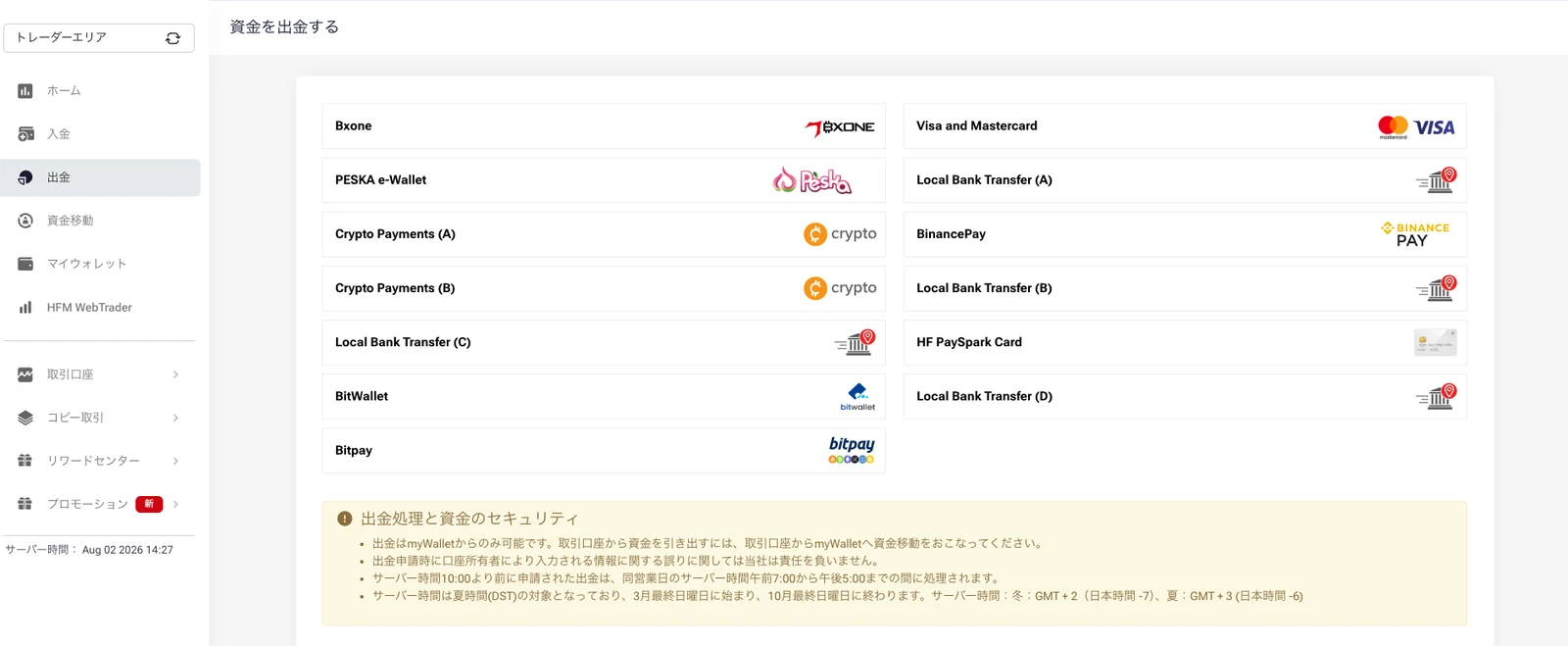Click the ホーム chart icon in sidebar
This screenshot has width=1568, height=646.
tap(25, 91)
